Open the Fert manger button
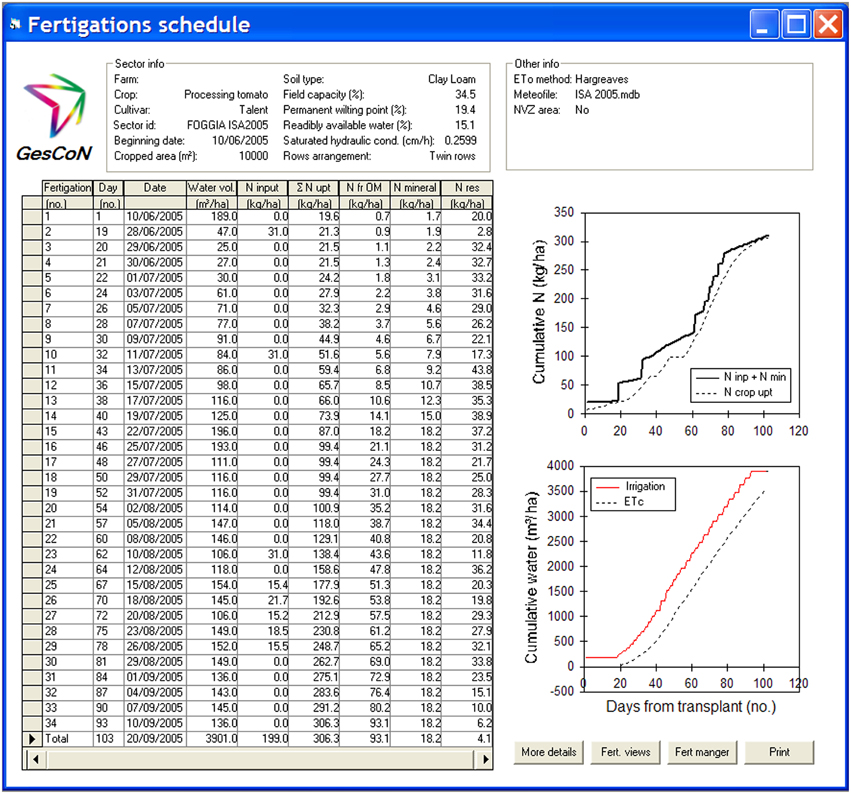The width and height of the screenshot is (851, 794). tap(702, 752)
